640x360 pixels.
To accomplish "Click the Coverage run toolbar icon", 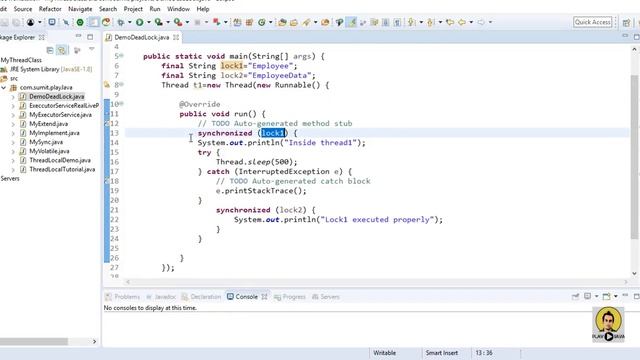I will 158,22.
